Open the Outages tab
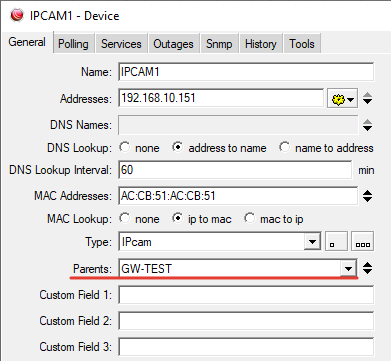Image resolution: width=391 pixels, height=361 pixels. pos(173,44)
